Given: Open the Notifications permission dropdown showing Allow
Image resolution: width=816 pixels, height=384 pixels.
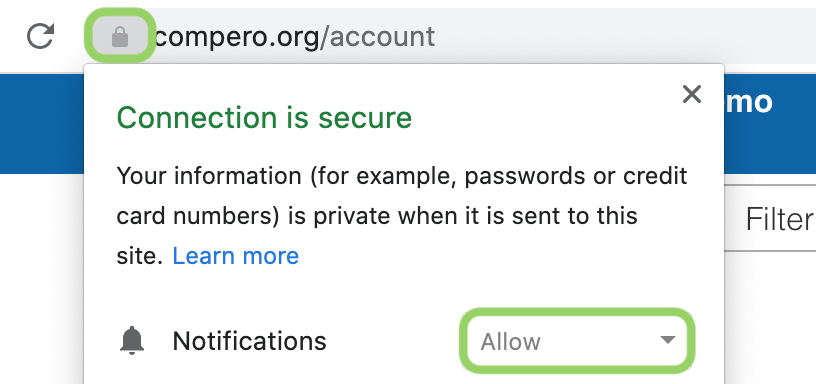Looking at the screenshot, I should coord(577,341).
